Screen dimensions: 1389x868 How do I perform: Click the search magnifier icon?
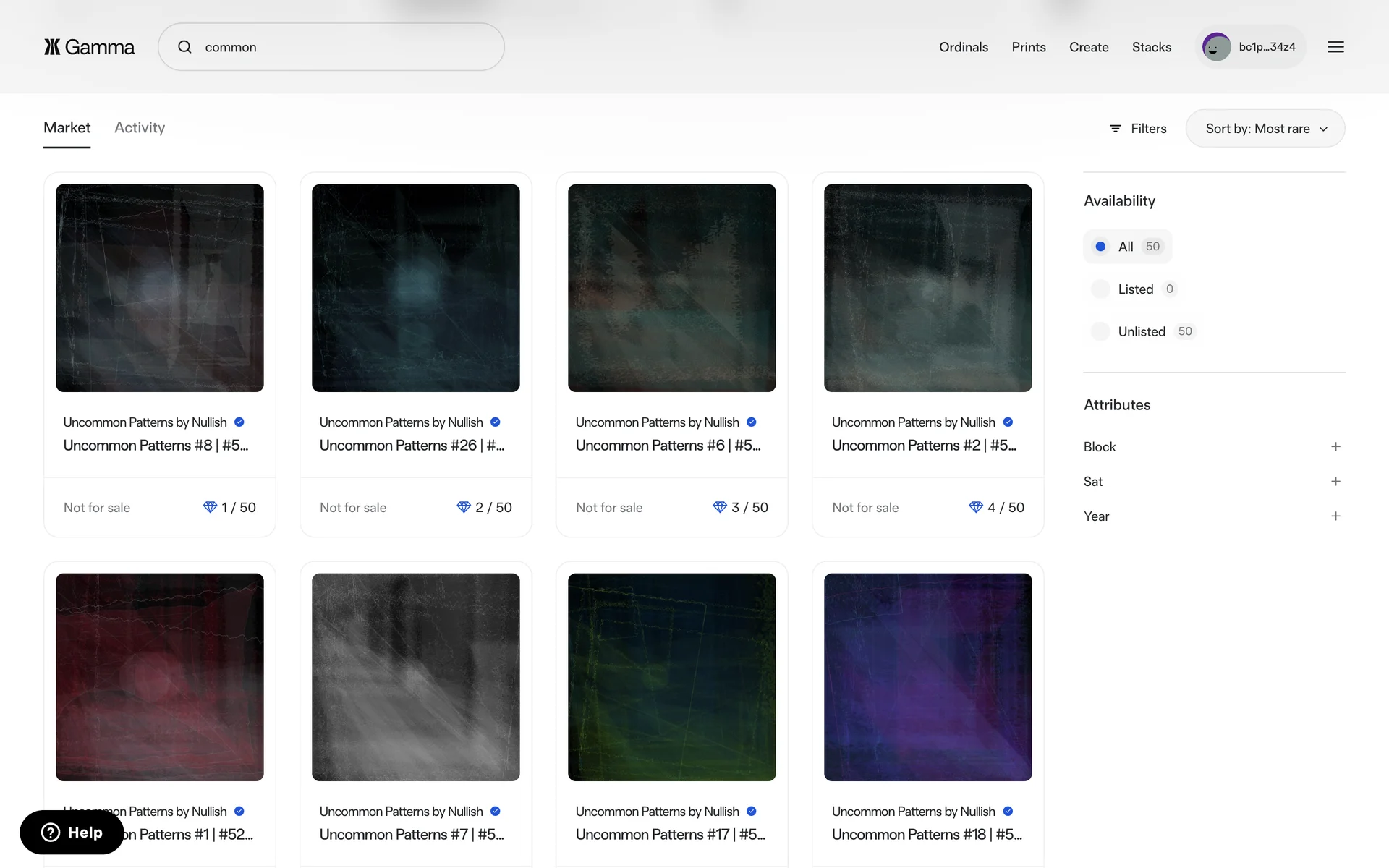(185, 47)
